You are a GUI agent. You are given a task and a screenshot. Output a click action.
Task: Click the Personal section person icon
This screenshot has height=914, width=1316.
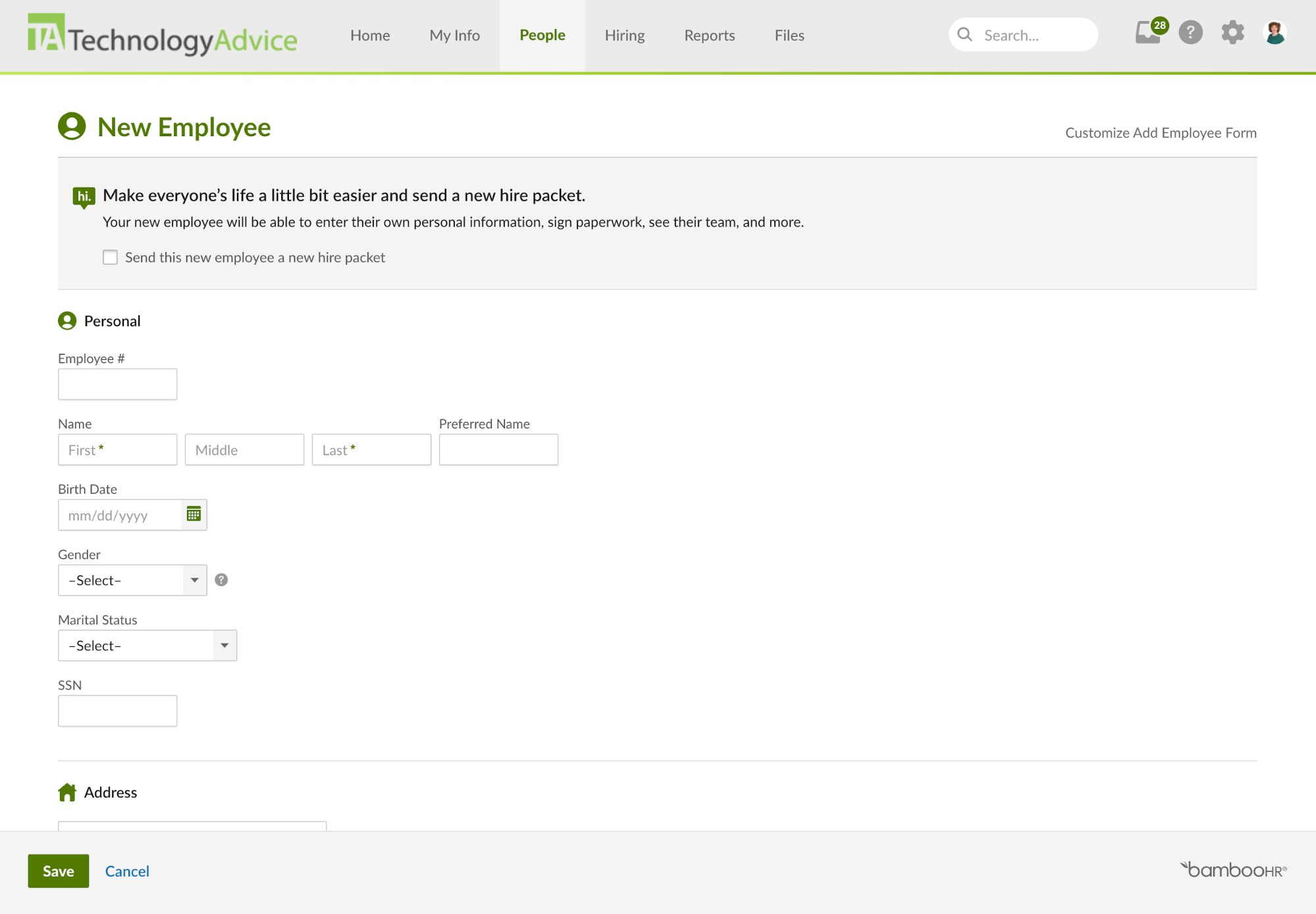[67, 320]
